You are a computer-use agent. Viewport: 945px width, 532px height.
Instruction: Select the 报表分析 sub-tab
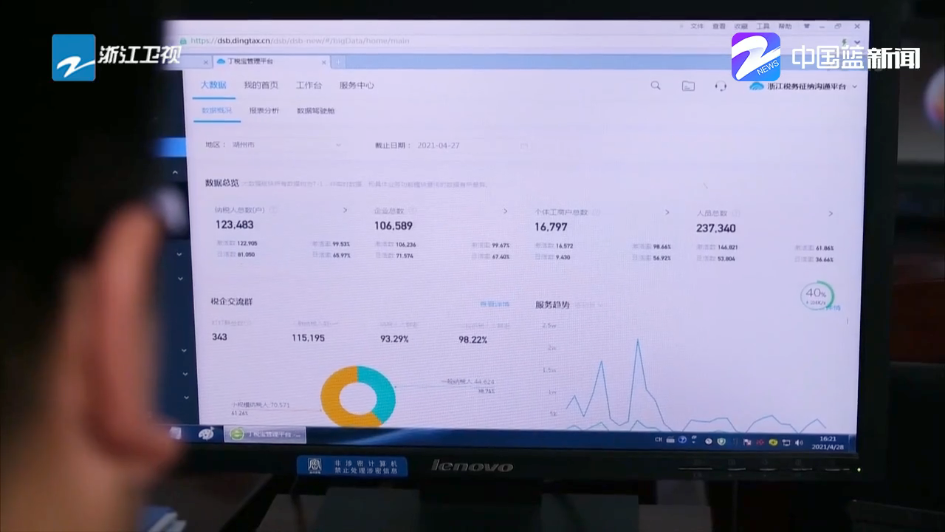tap(264, 111)
